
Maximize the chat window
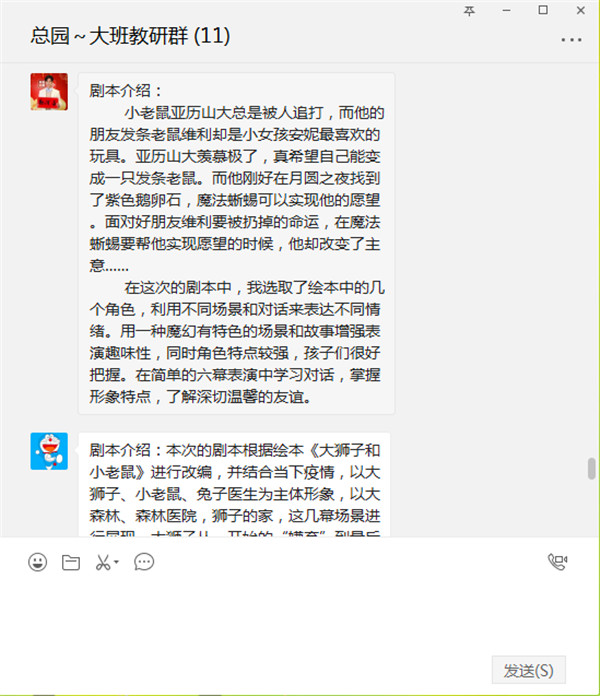(543, 10)
